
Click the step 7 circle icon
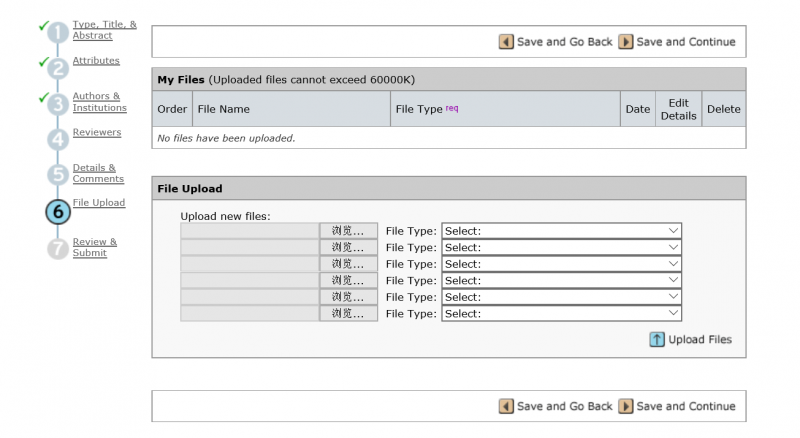click(x=58, y=248)
